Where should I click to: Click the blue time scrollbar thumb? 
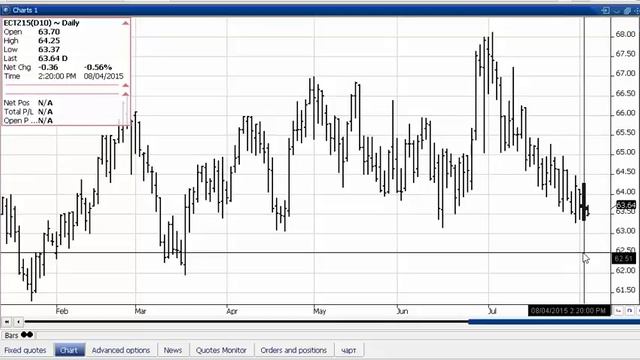[554, 322]
